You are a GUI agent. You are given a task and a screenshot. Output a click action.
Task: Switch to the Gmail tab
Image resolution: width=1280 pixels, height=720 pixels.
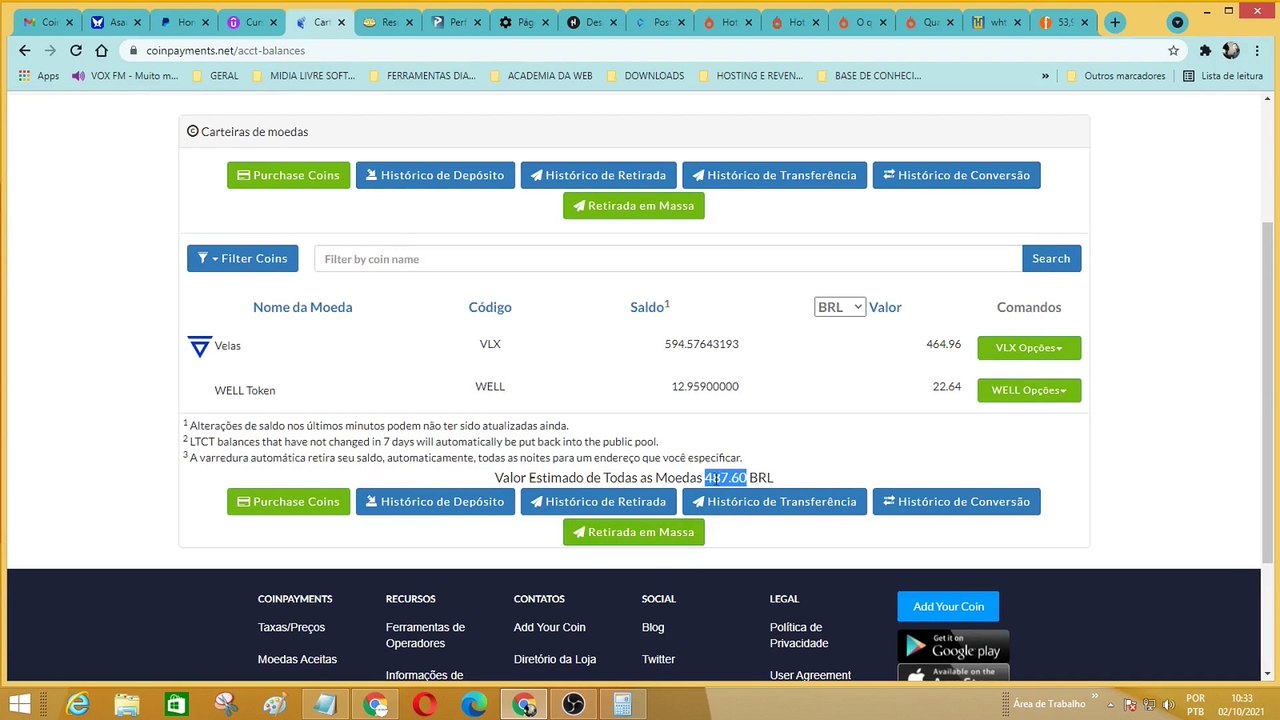point(47,22)
